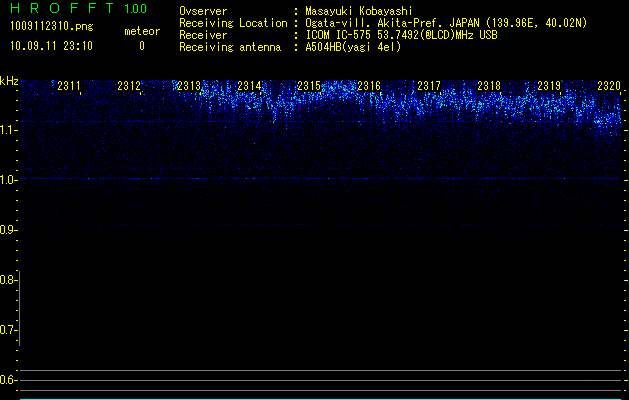Click the Ovserver label
The image size is (629, 400).
click(203, 11)
